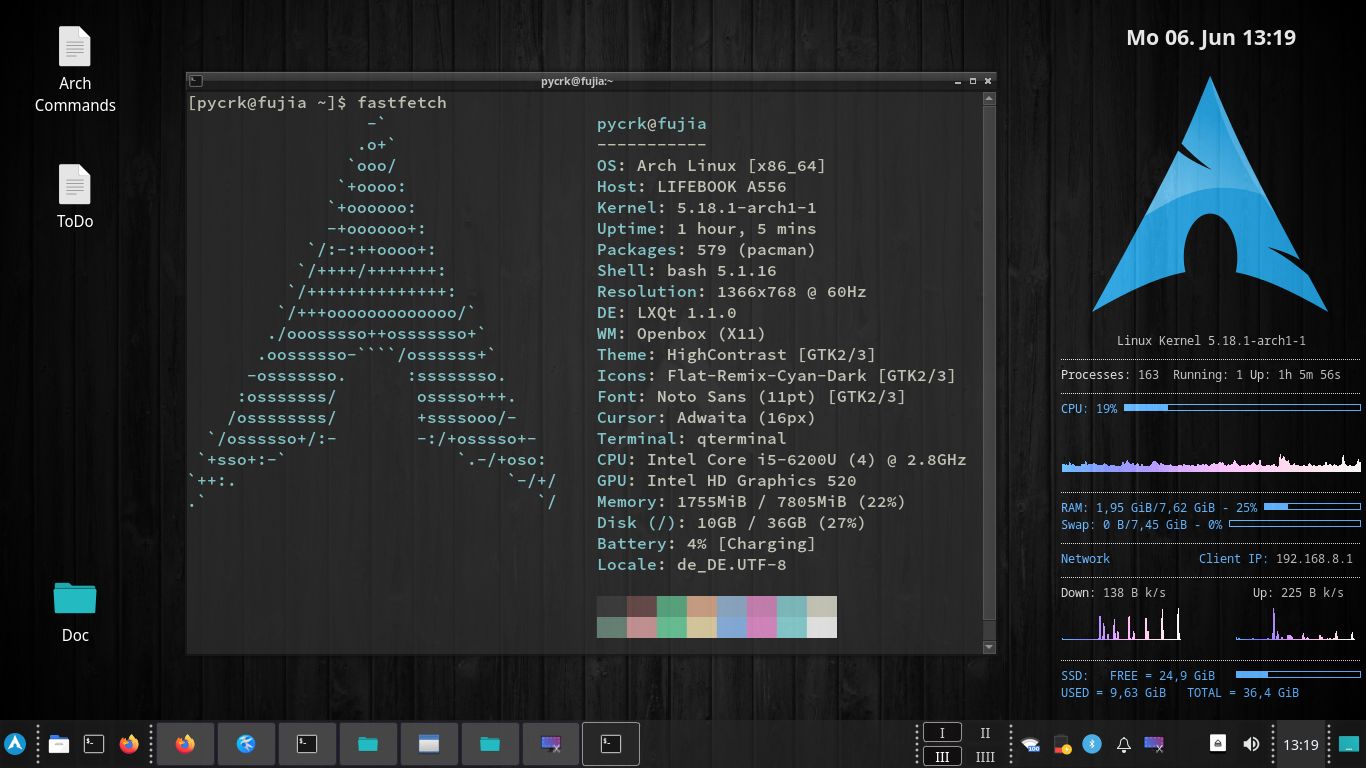Click the 'Icons: Flat-Remix-Cyan-Dark' line

[x=776, y=375]
